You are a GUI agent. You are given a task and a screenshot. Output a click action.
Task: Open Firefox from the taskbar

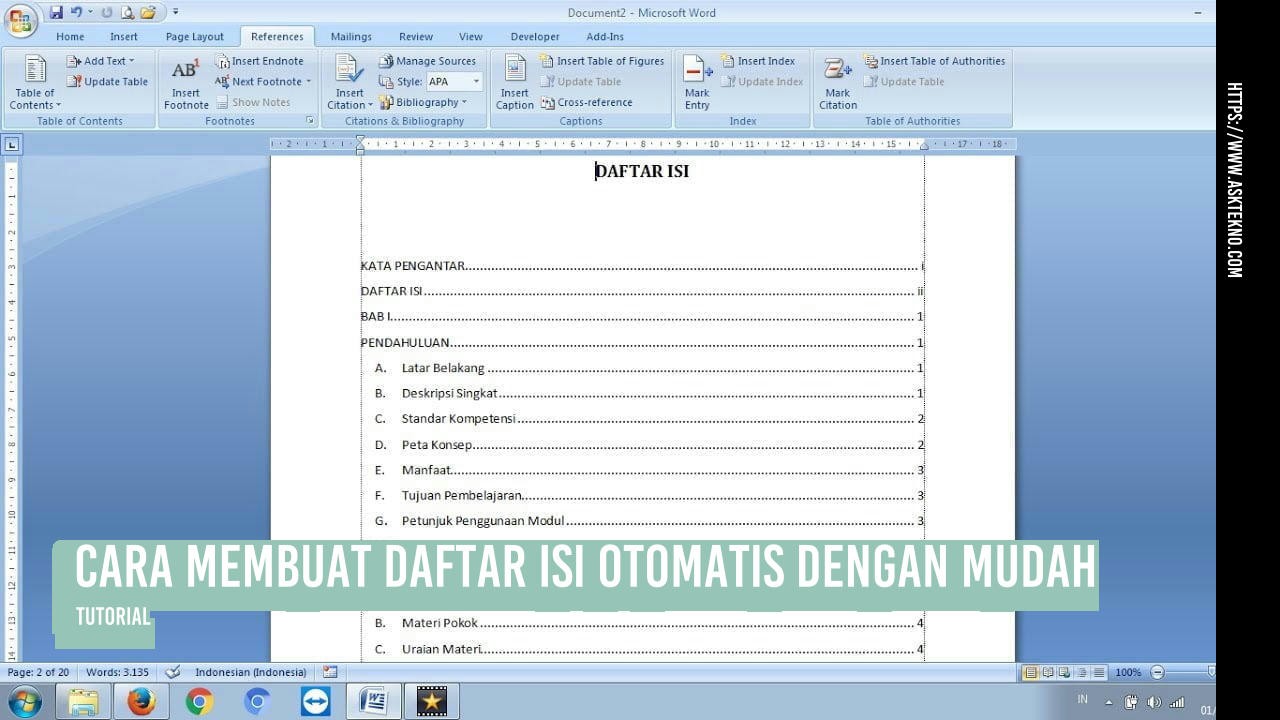(141, 701)
